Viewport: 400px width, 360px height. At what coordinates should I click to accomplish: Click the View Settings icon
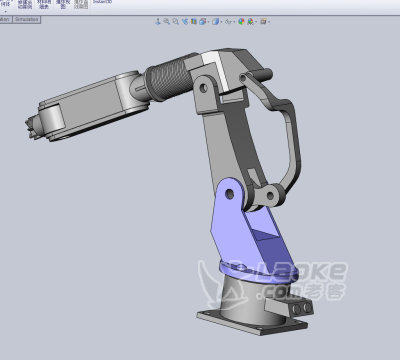263,22
